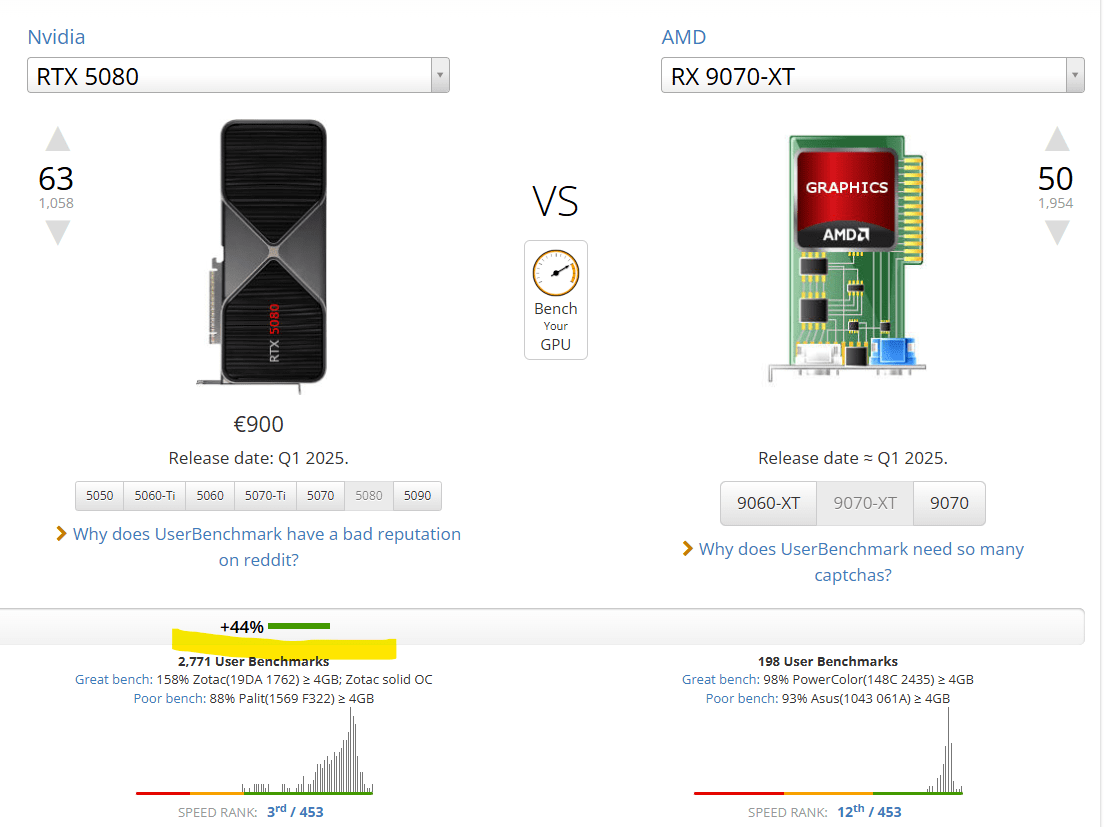Open the 3rd / 453 speed rank link

coord(295,811)
